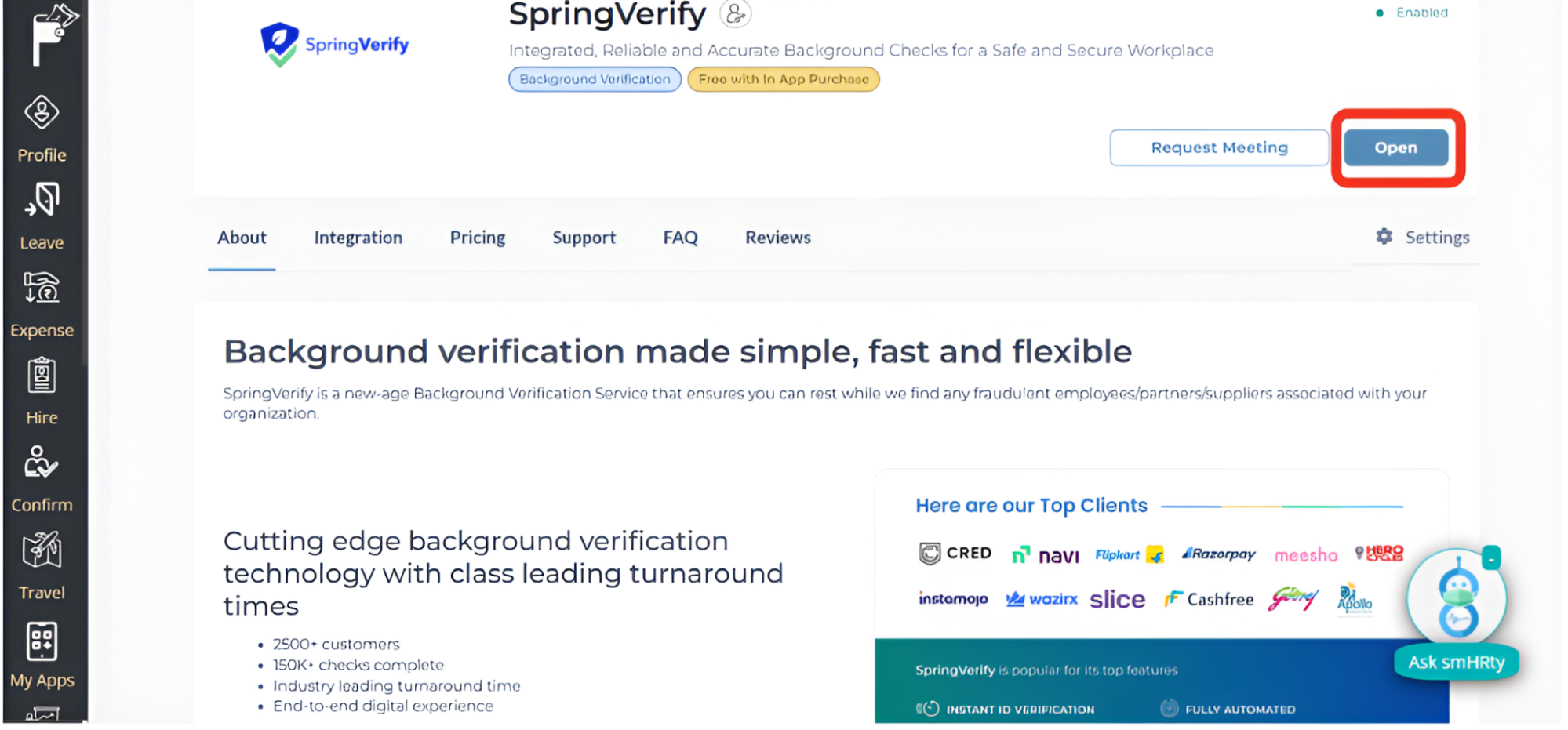Open the Support tab

coord(584,238)
